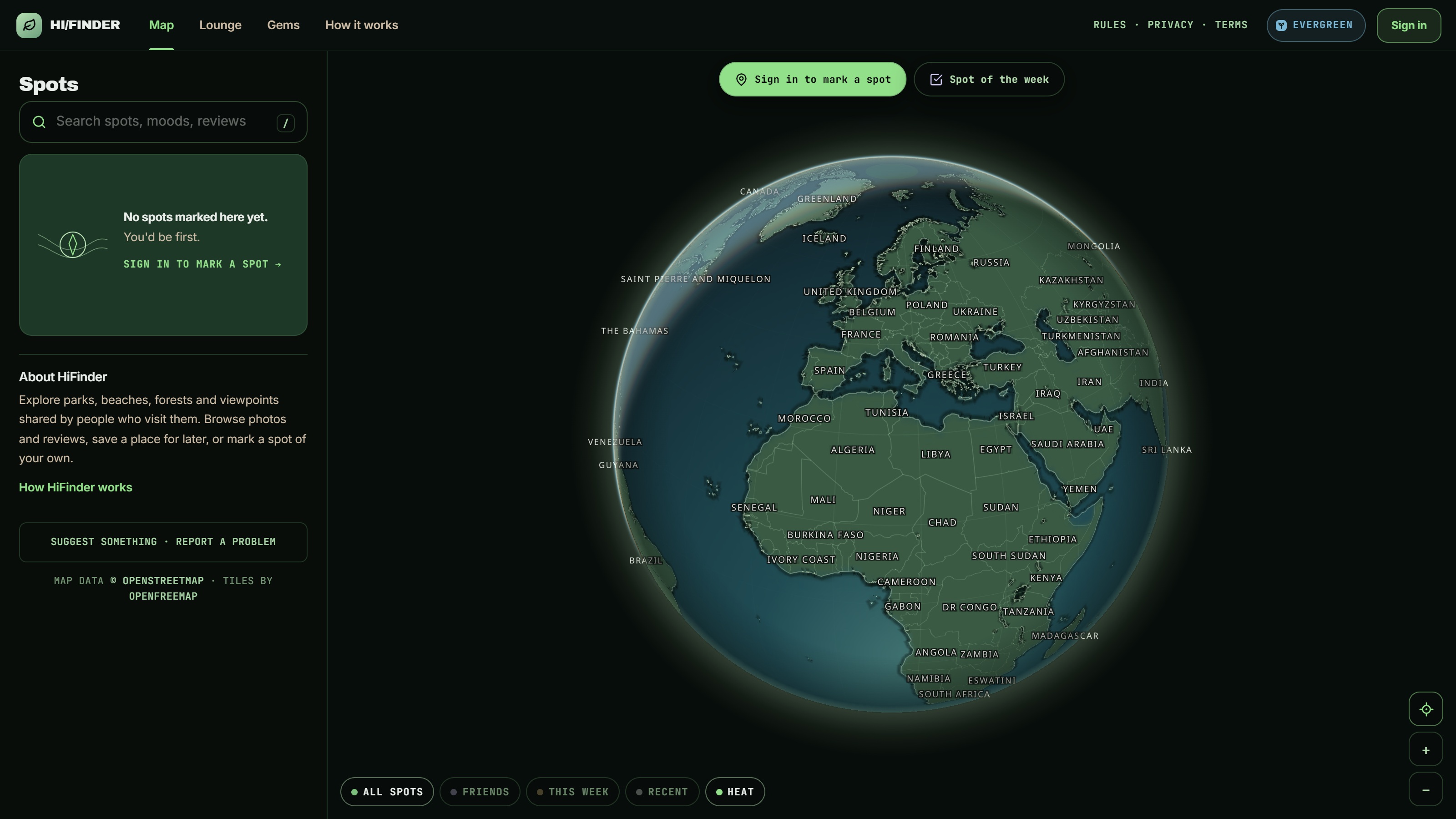The width and height of the screenshot is (1456, 819).
Task: Click the UNITED KINGDOM label on globe
Action: coord(850,292)
